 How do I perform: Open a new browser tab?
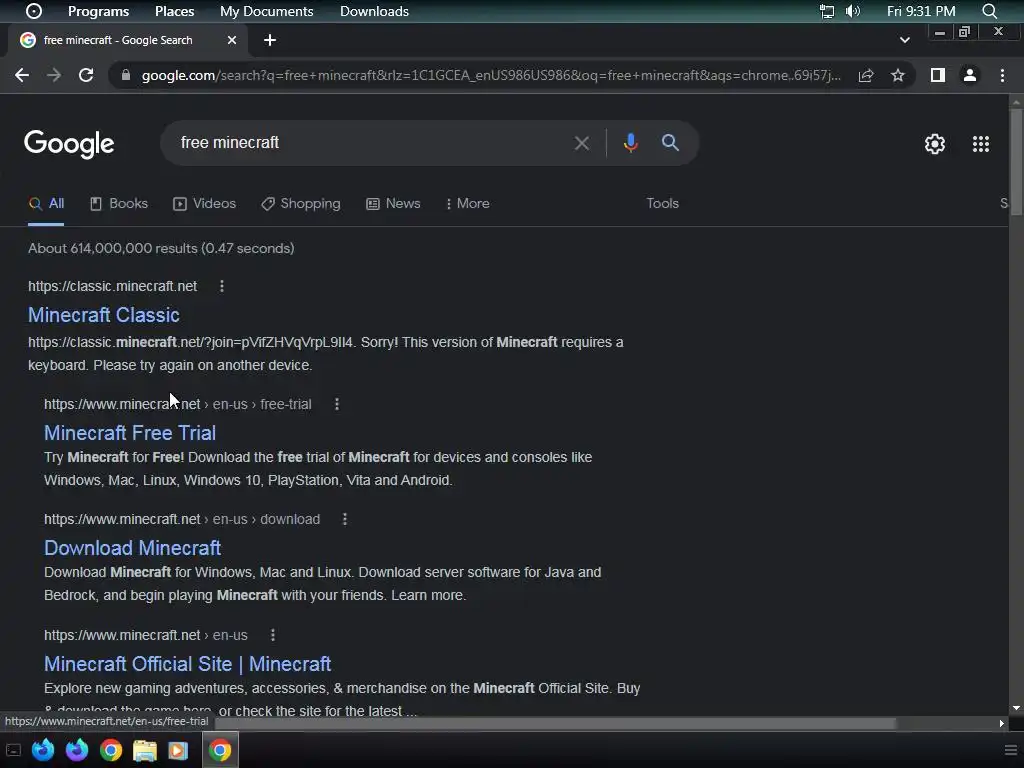point(270,40)
